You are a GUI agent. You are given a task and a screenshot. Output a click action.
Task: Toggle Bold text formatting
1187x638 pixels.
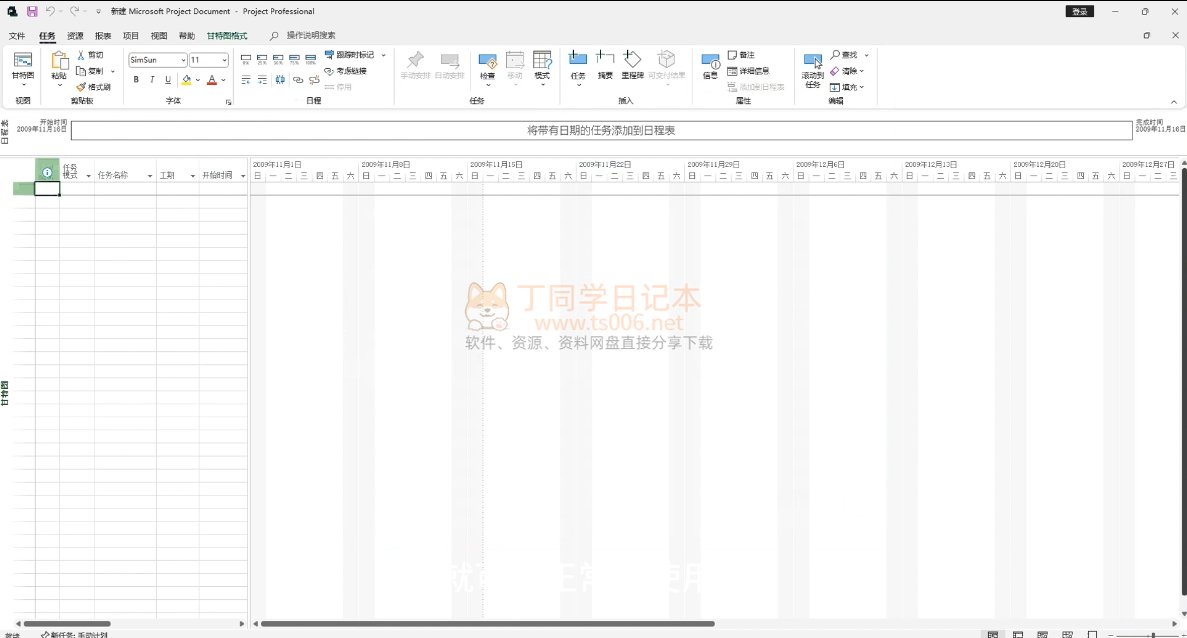pos(136,80)
